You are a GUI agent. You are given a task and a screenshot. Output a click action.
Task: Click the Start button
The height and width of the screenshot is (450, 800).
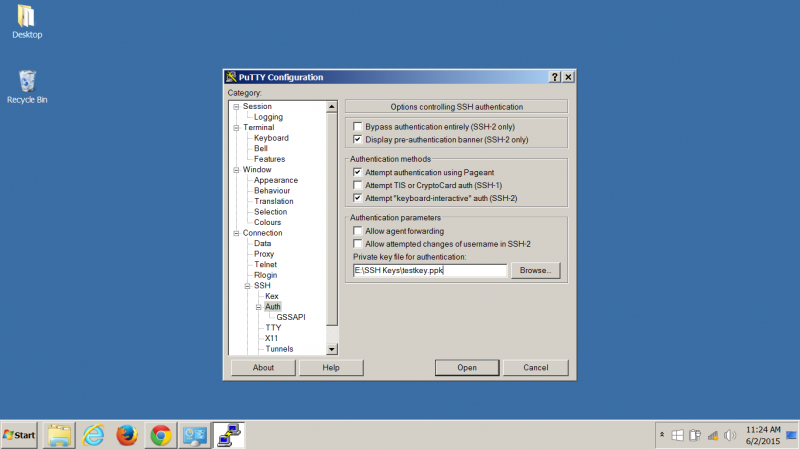(x=19, y=435)
